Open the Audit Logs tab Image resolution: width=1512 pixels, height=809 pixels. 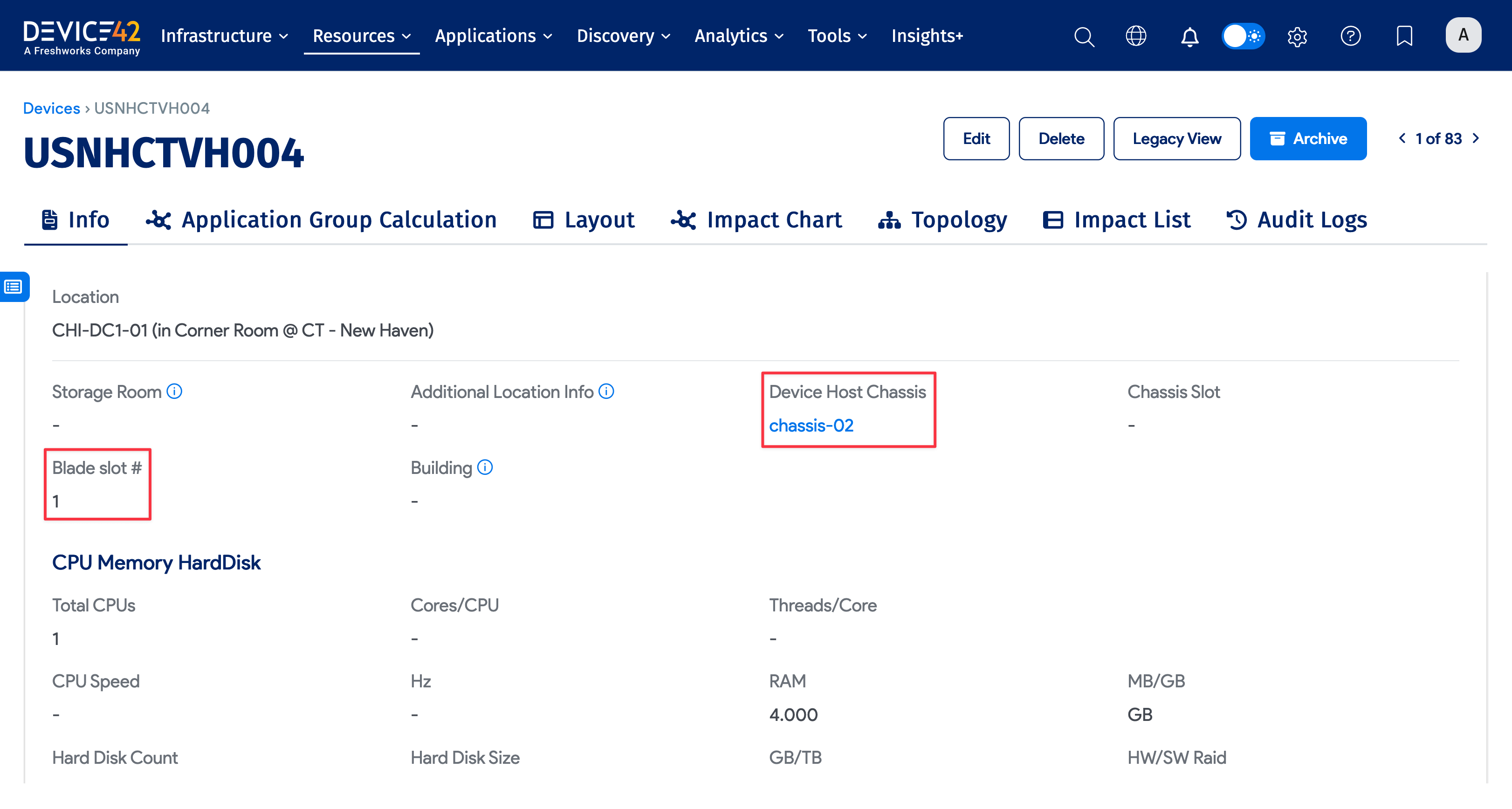(x=1297, y=220)
